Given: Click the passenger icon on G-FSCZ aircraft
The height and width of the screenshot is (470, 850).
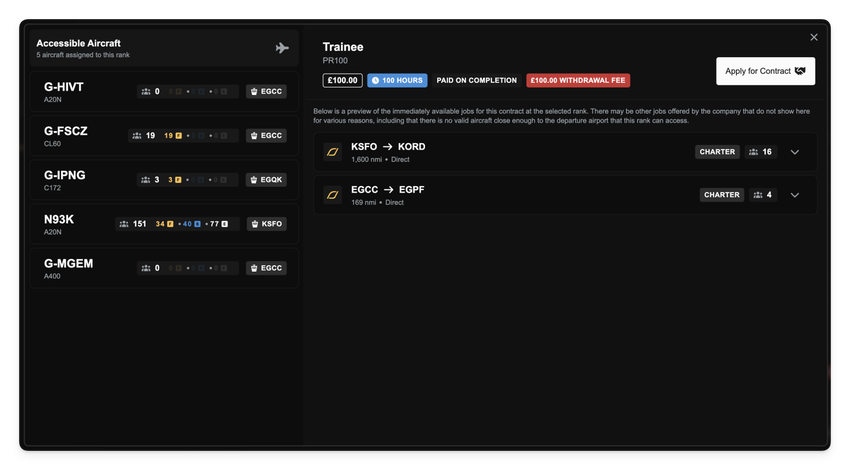Looking at the screenshot, I should click(x=135, y=136).
